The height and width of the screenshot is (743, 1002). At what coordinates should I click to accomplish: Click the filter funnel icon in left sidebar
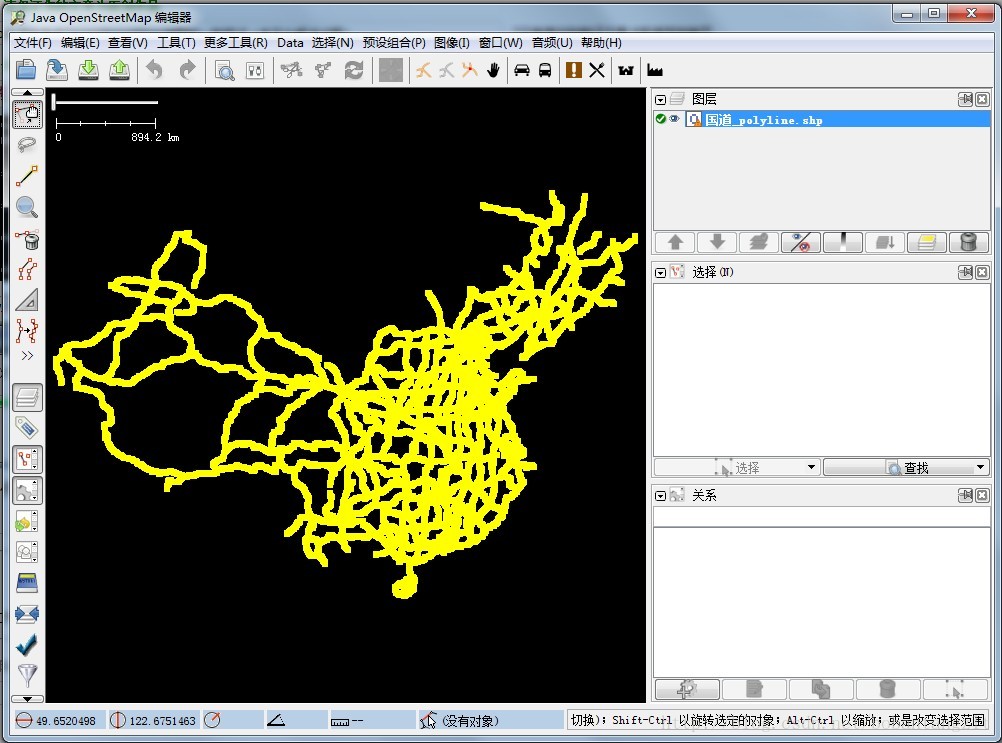(27, 674)
